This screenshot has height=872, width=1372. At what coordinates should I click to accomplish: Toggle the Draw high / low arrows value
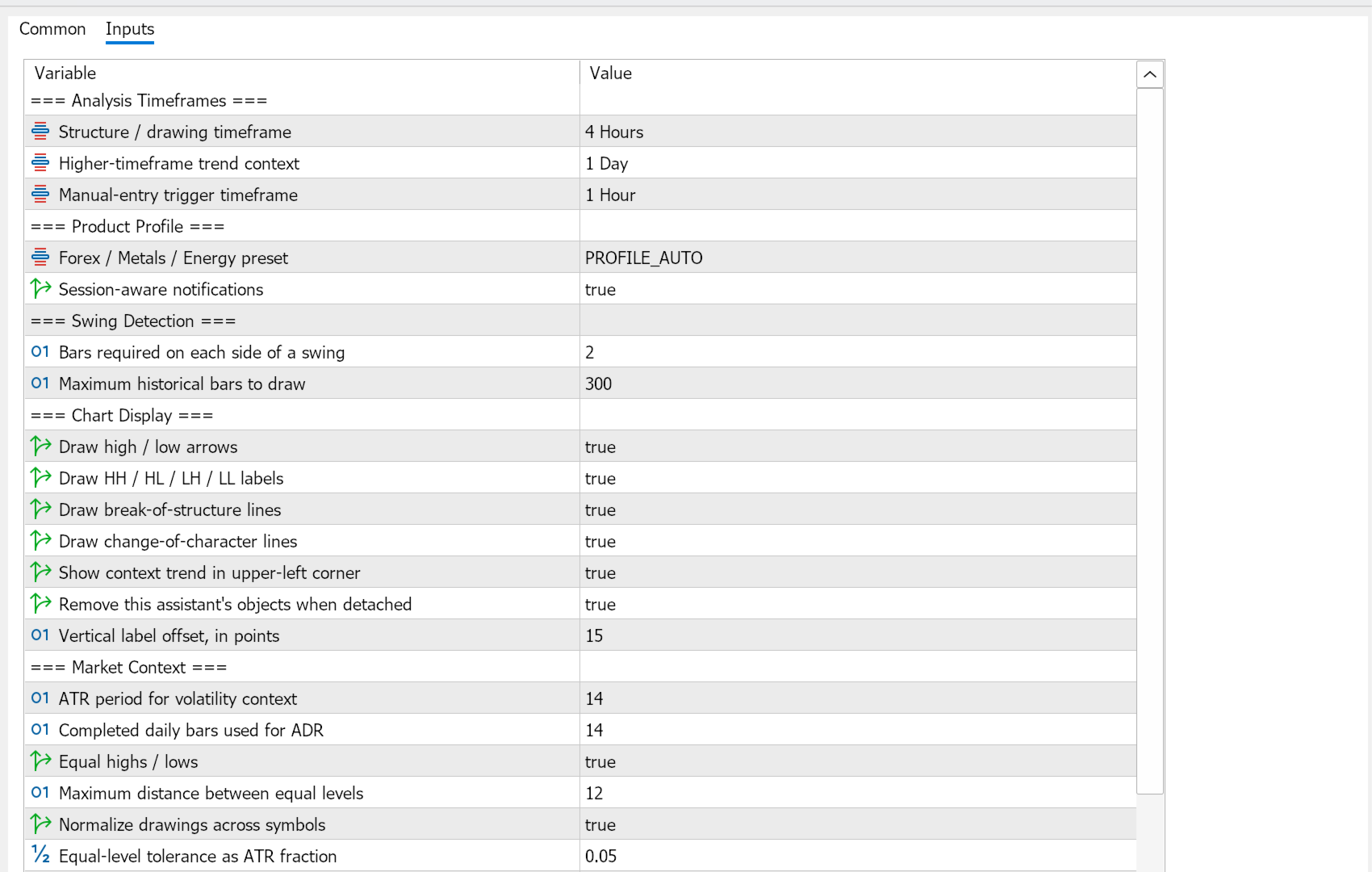[857, 446]
